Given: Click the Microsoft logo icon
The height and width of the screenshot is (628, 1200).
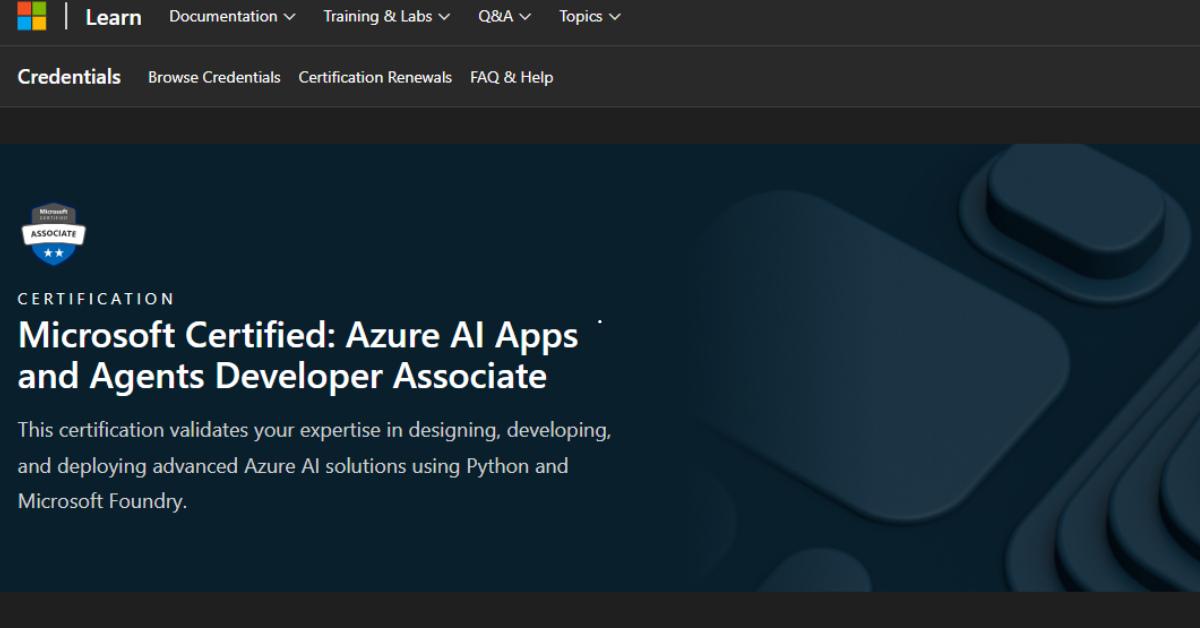Looking at the screenshot, I should click(x=32, y=16).
